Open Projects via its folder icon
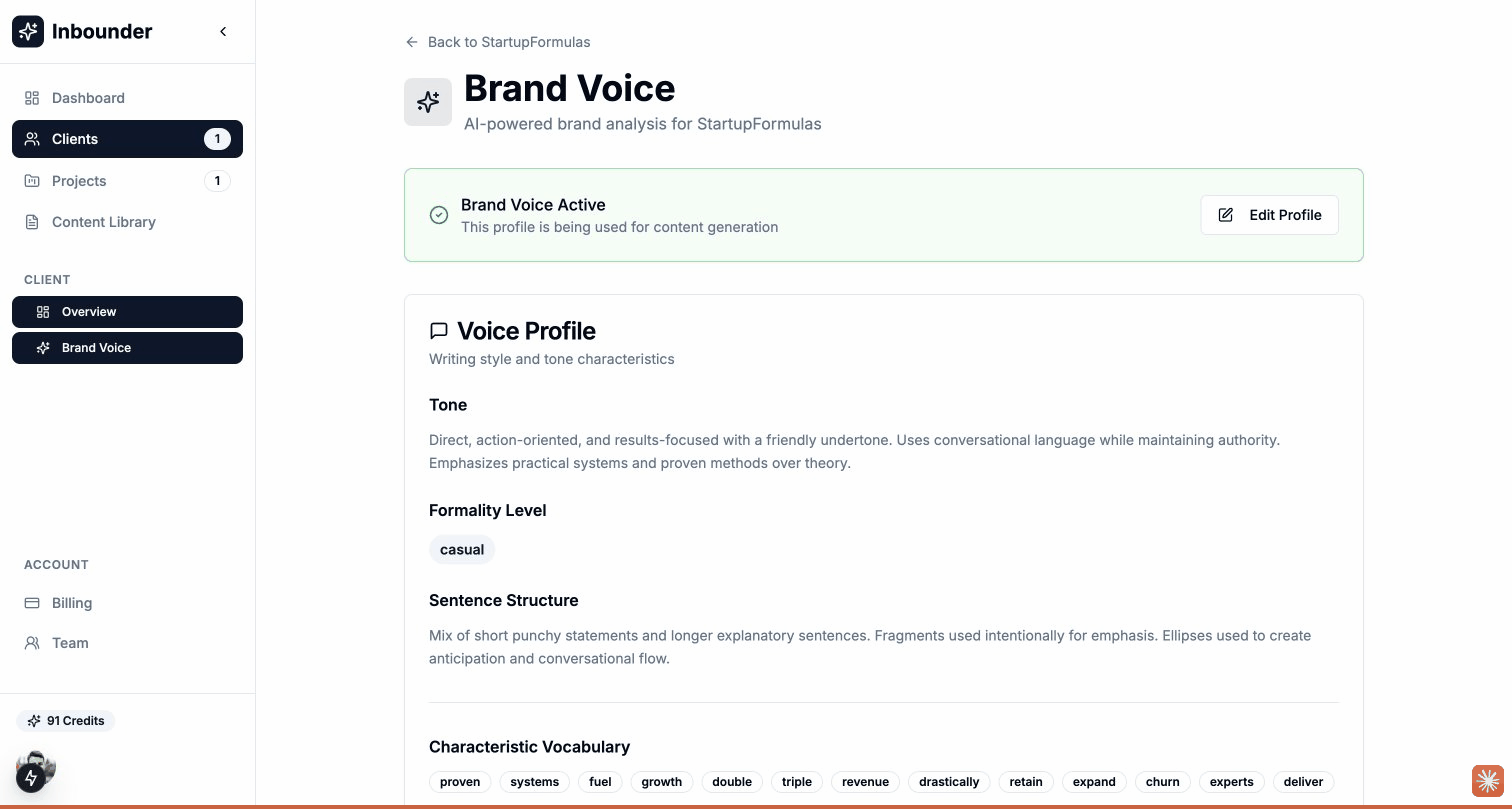Screen dimensions: 1512x809 [31, 181]
